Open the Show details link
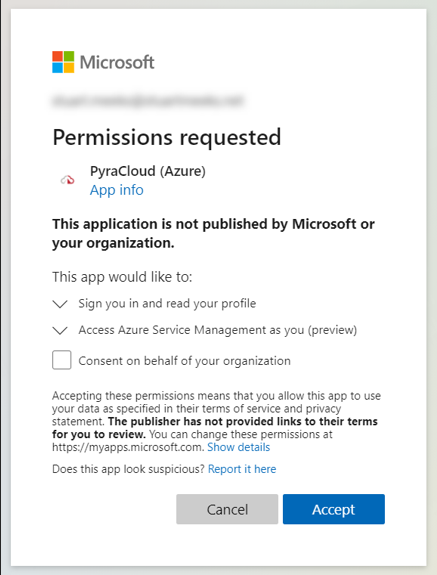The image size is (437, 575). (239, 447)
